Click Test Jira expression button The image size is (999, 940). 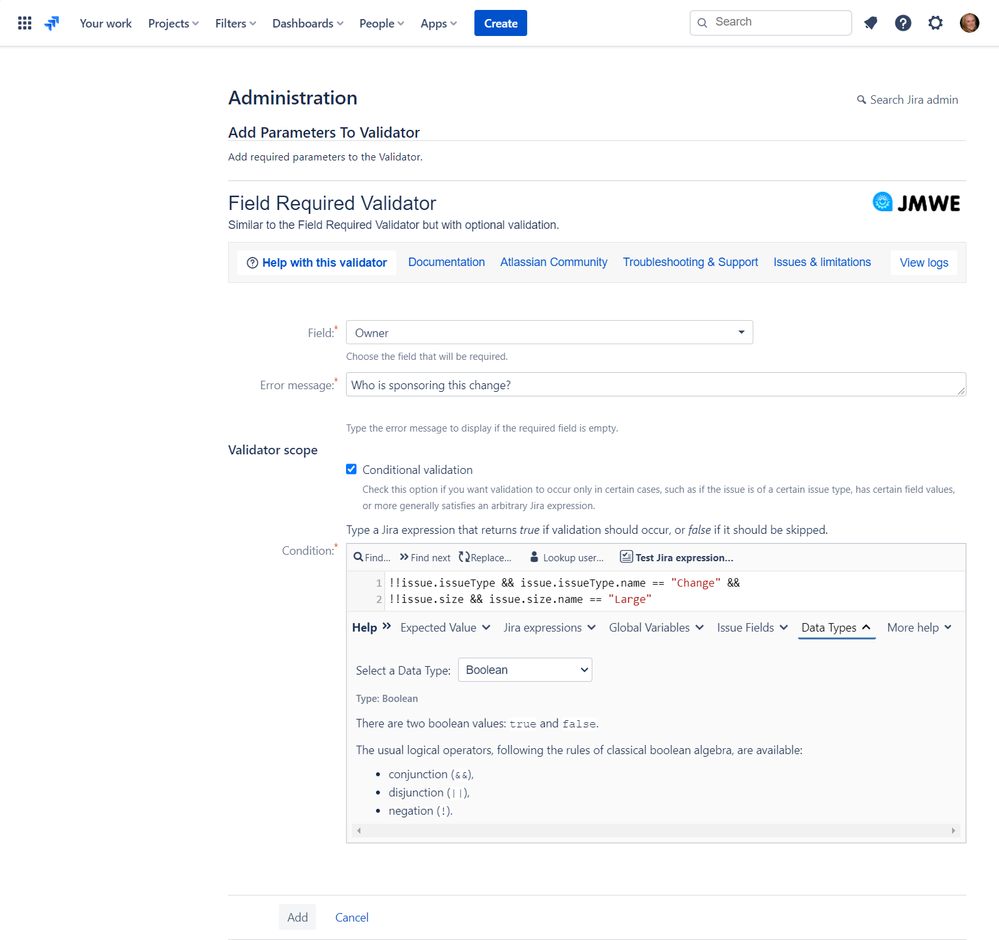[677, 558]
